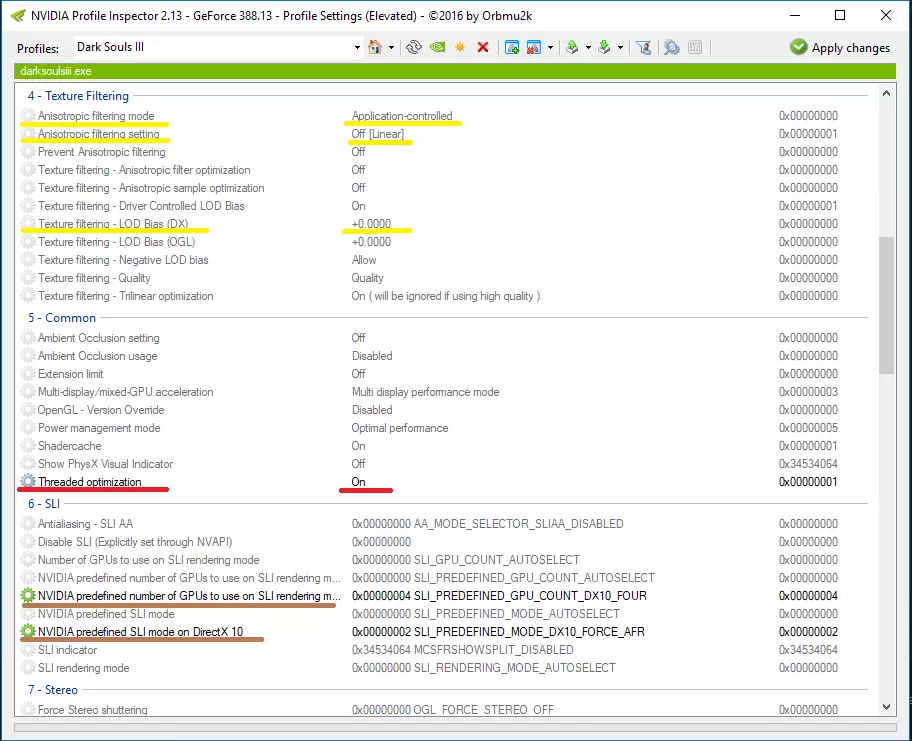This screenshot has width=912, height=741.
Task: Select the darksoulsiii.exe green application bar
Action: pos(455,71)
